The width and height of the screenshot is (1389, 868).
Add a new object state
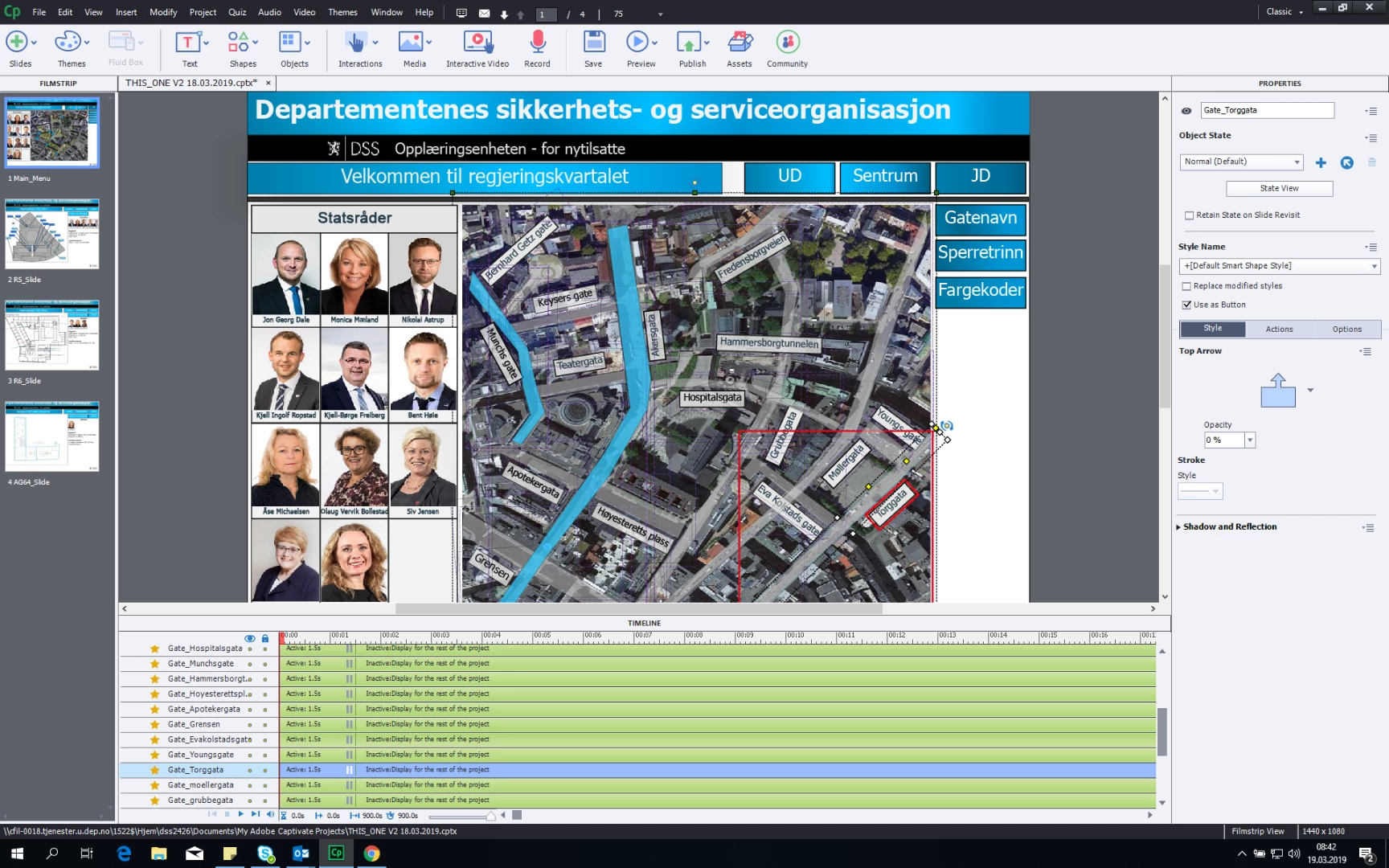(x=1321, y=162)
